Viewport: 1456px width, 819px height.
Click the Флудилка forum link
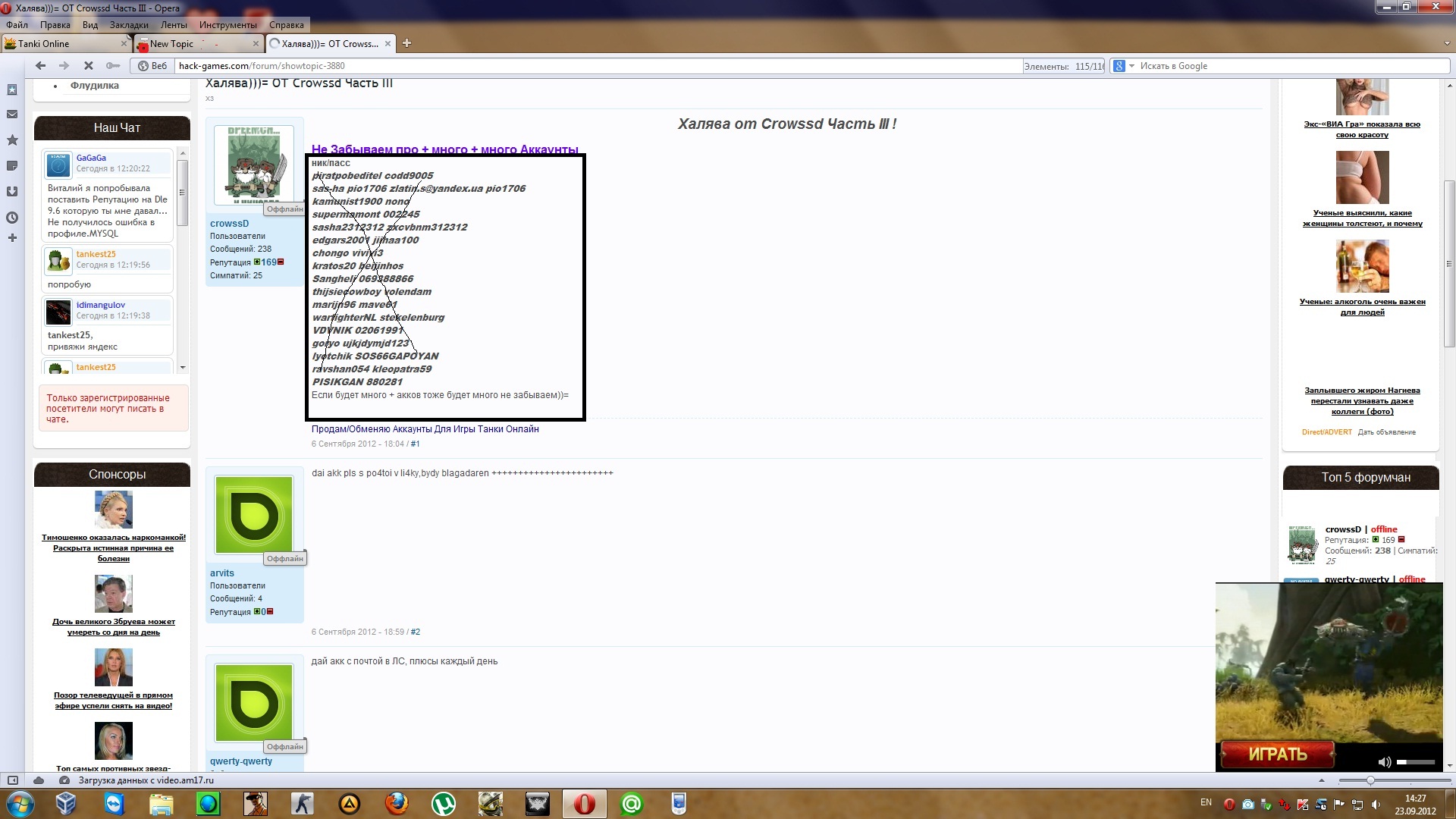pyautogui.click(x=95, y=86)
